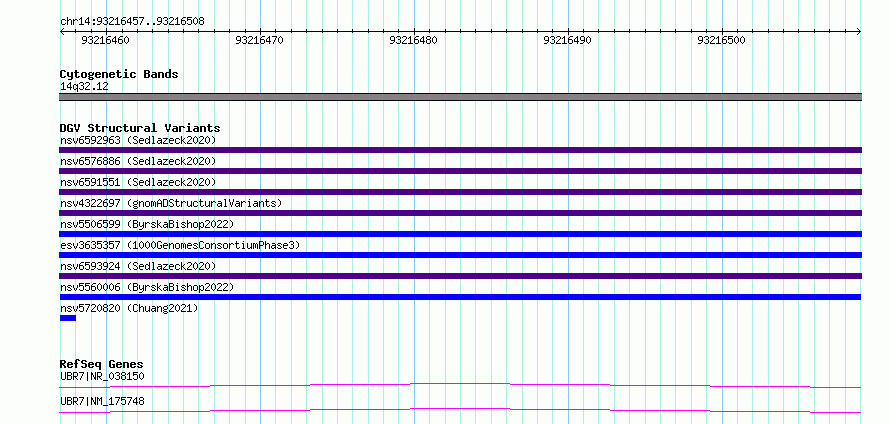
Task: Click the RefSeq Genes track heading
Action: click(102, 364)
